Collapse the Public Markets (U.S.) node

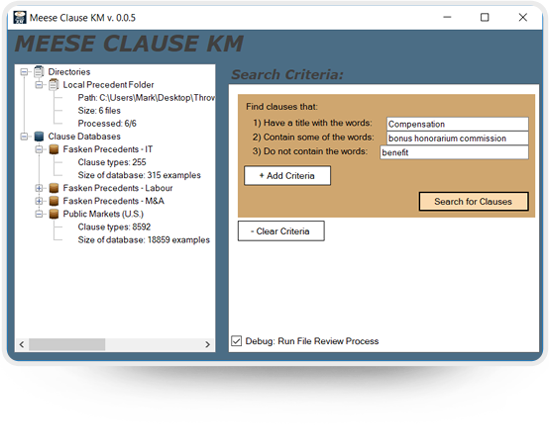(x=39, y=214)
